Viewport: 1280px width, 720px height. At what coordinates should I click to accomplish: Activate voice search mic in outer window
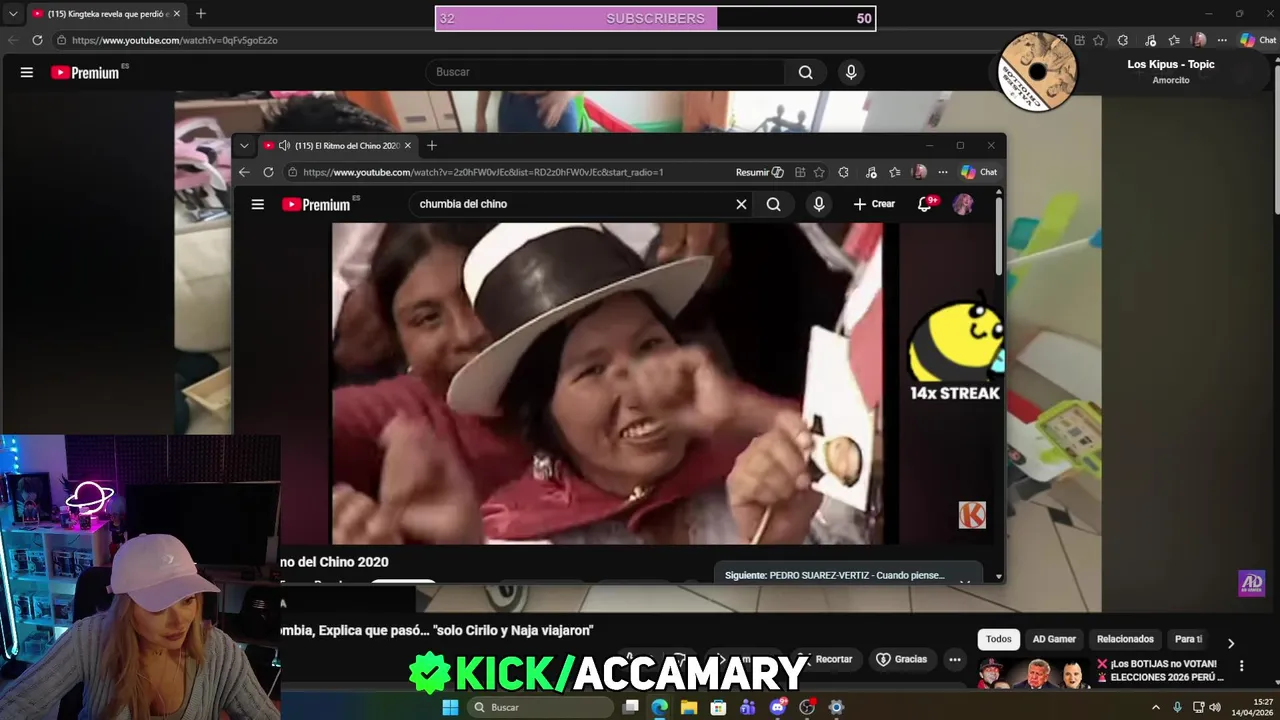tap(851, 72)
